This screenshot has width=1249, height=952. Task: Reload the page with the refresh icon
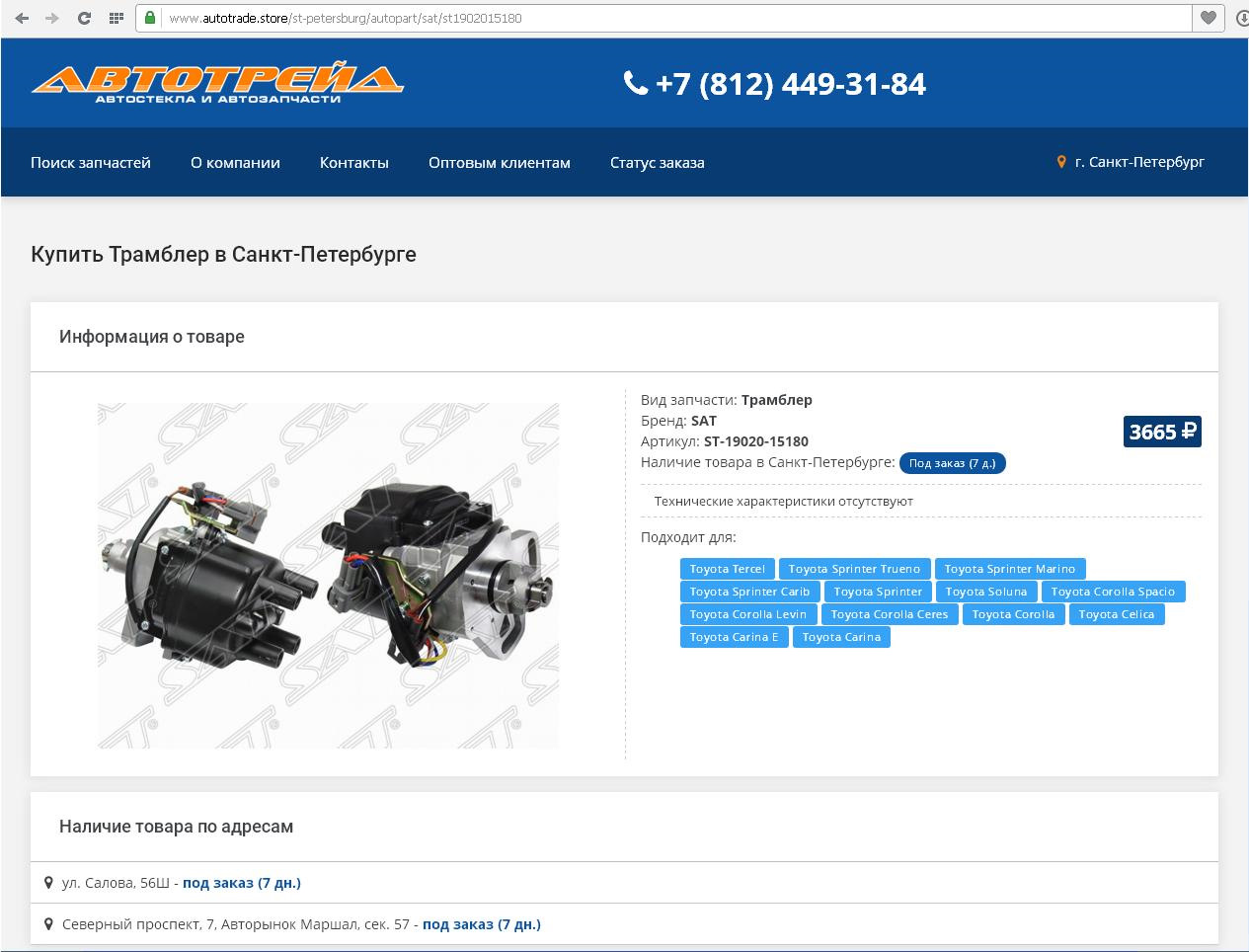[84, 18]
